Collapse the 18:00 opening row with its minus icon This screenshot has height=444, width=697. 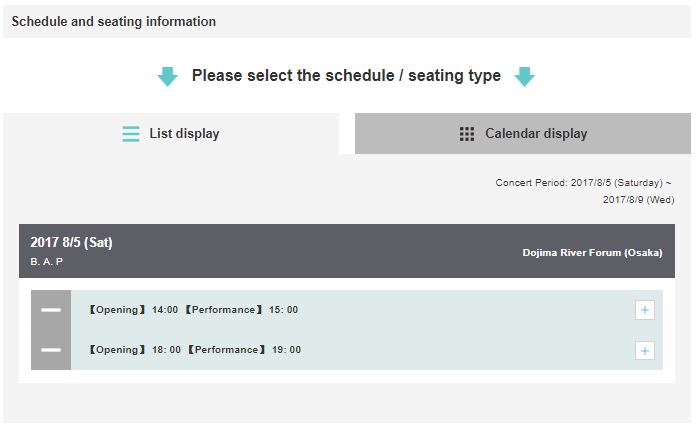[51, 350]
